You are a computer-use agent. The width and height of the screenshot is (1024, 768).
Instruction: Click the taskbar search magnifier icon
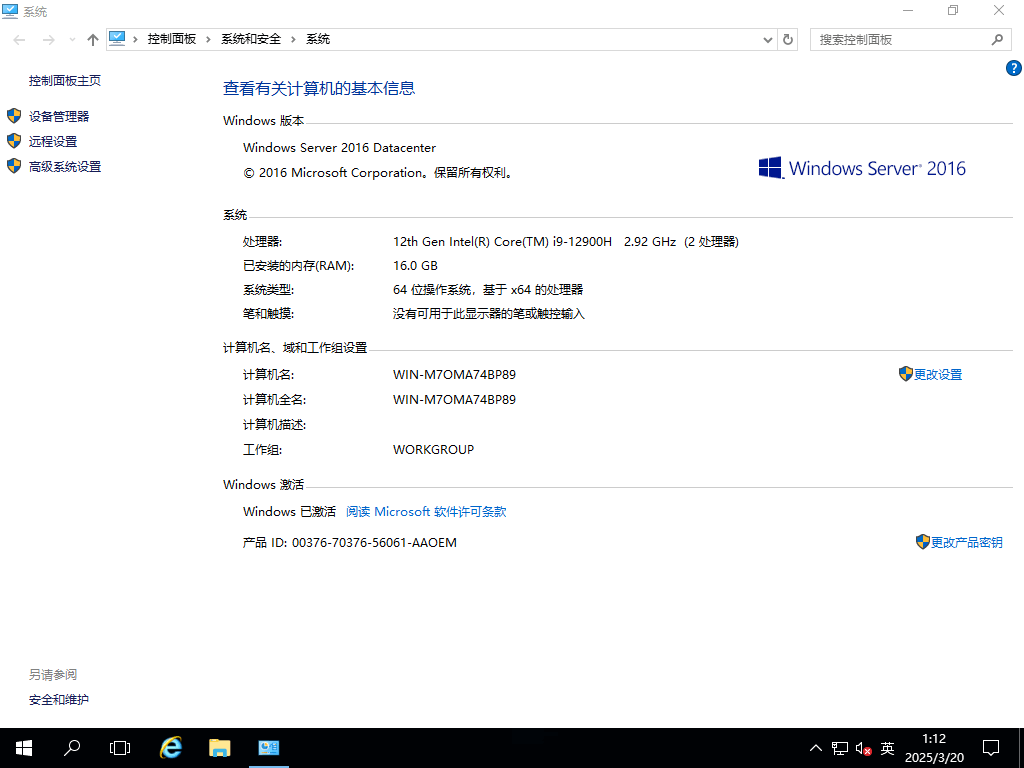pos(72,747)
